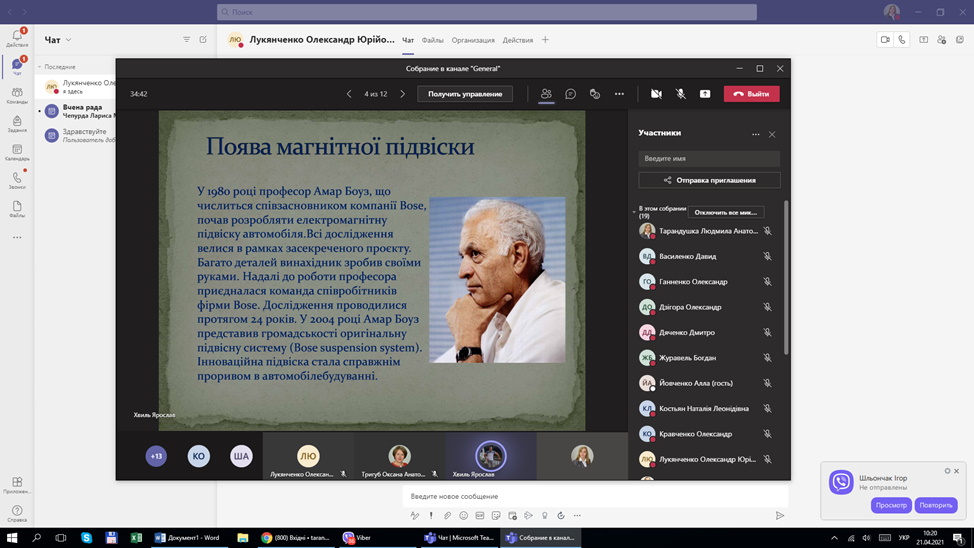The width and height of the screenshot is (974, 548).
Task: Collapse the В этом собрании section
Action: click(x=634, y=212)
